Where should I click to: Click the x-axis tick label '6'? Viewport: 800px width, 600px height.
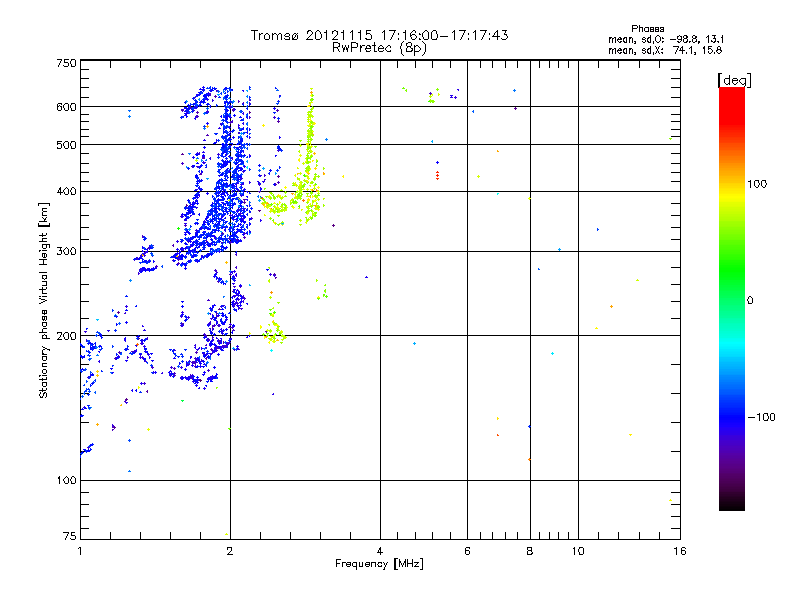(x=467, y=551)
